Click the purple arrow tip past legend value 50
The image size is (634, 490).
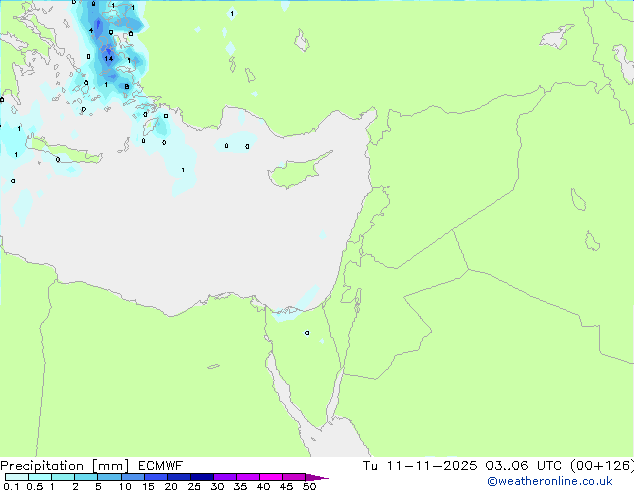[x=317, y=477]
